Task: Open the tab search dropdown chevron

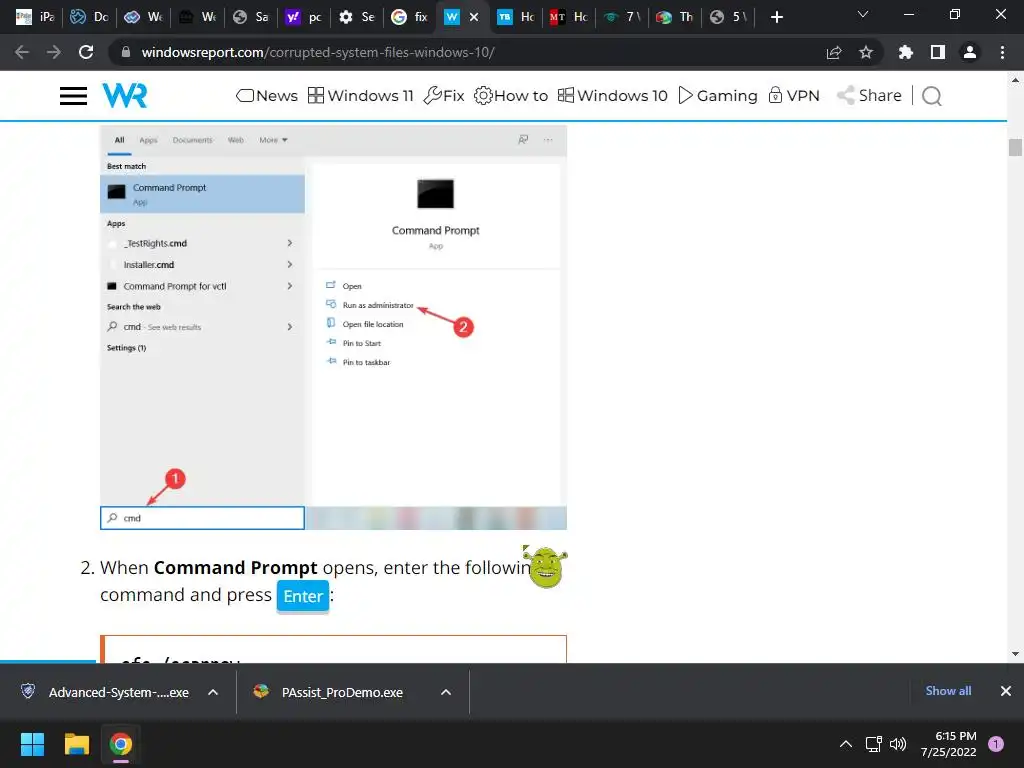Action: (863, 14)
